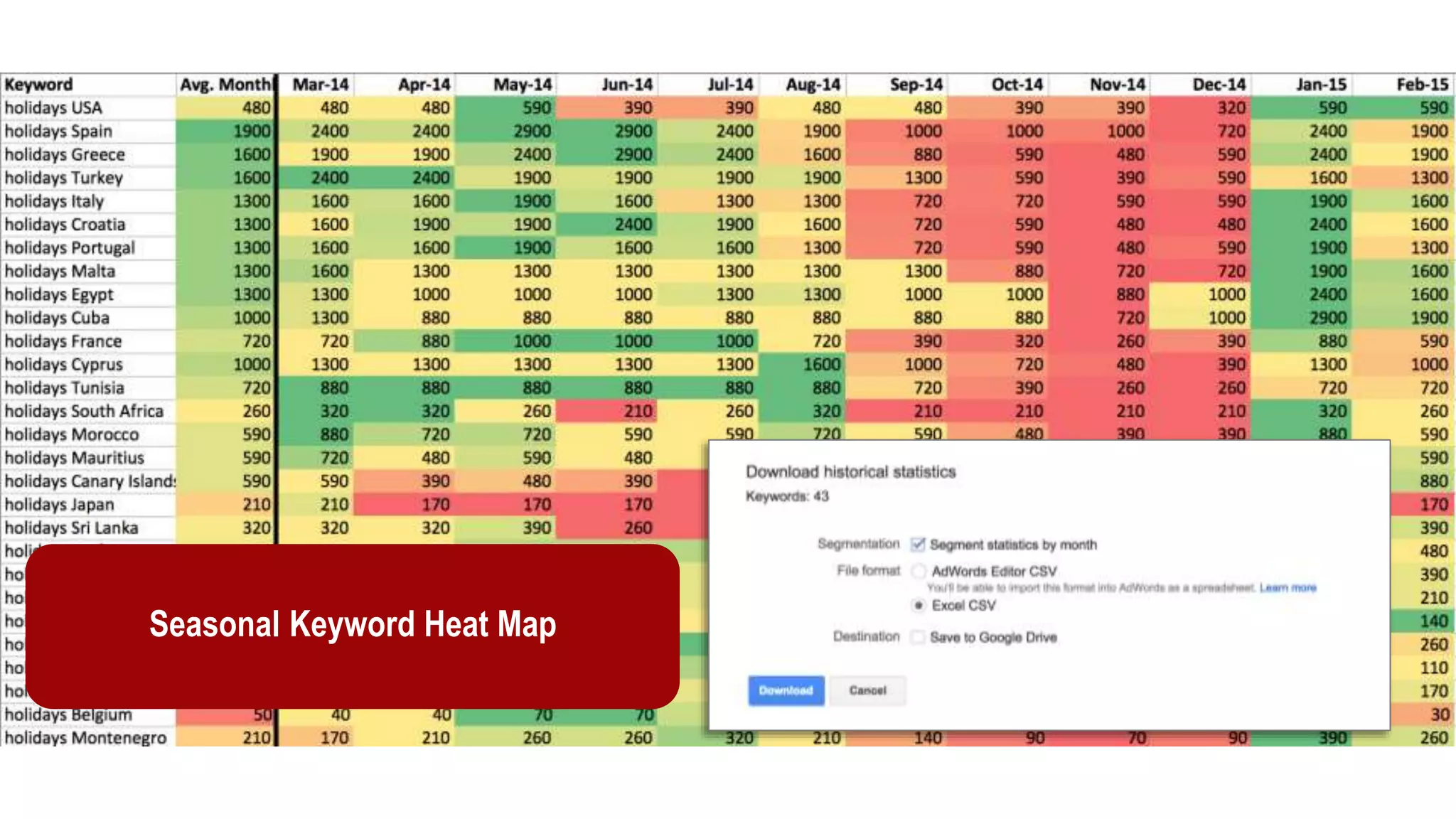Screen dimensions: 1456x819
Task: Select the 'holidays Turkey' keyword cell
Action: [88, 178]
